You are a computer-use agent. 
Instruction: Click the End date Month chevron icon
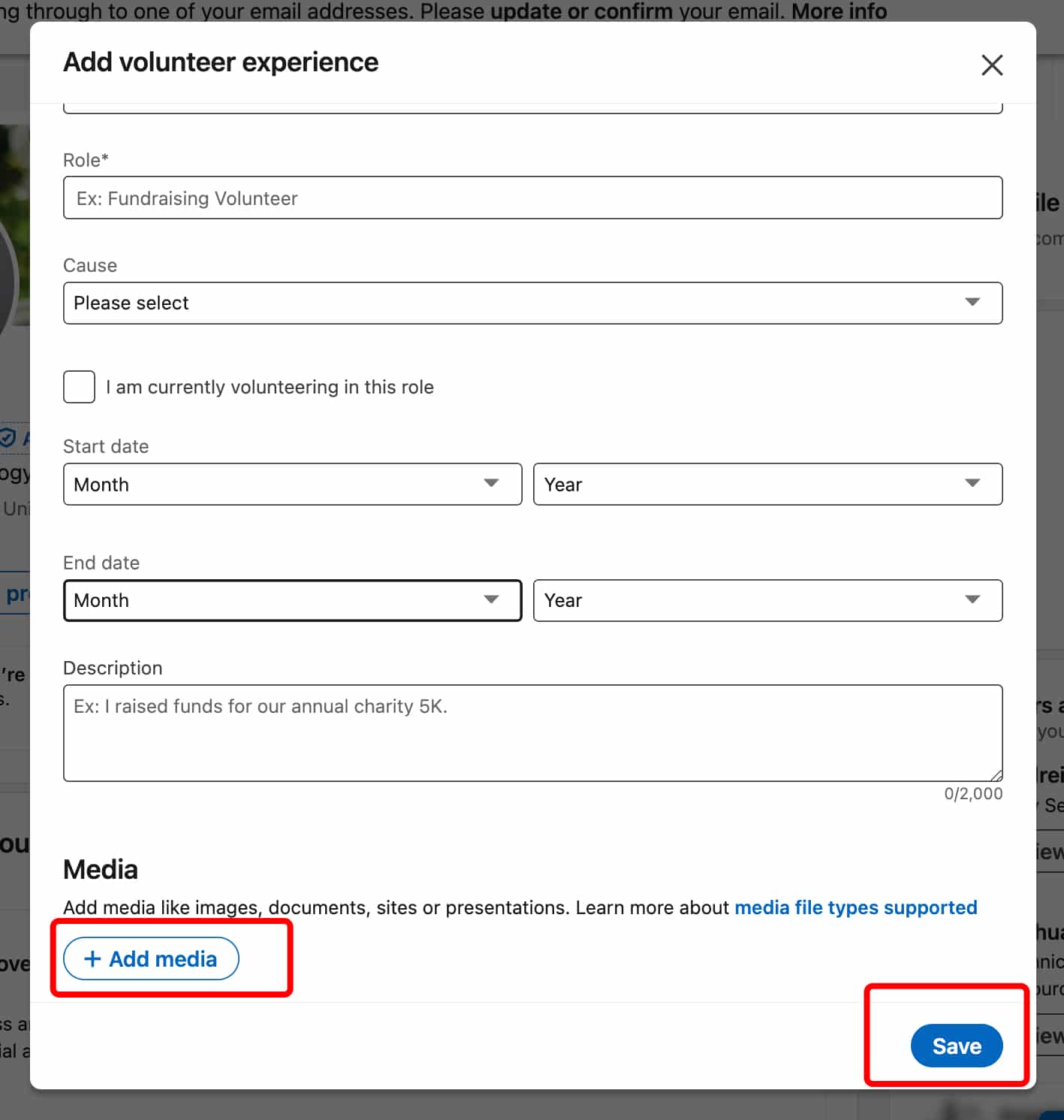click(491, 600)
